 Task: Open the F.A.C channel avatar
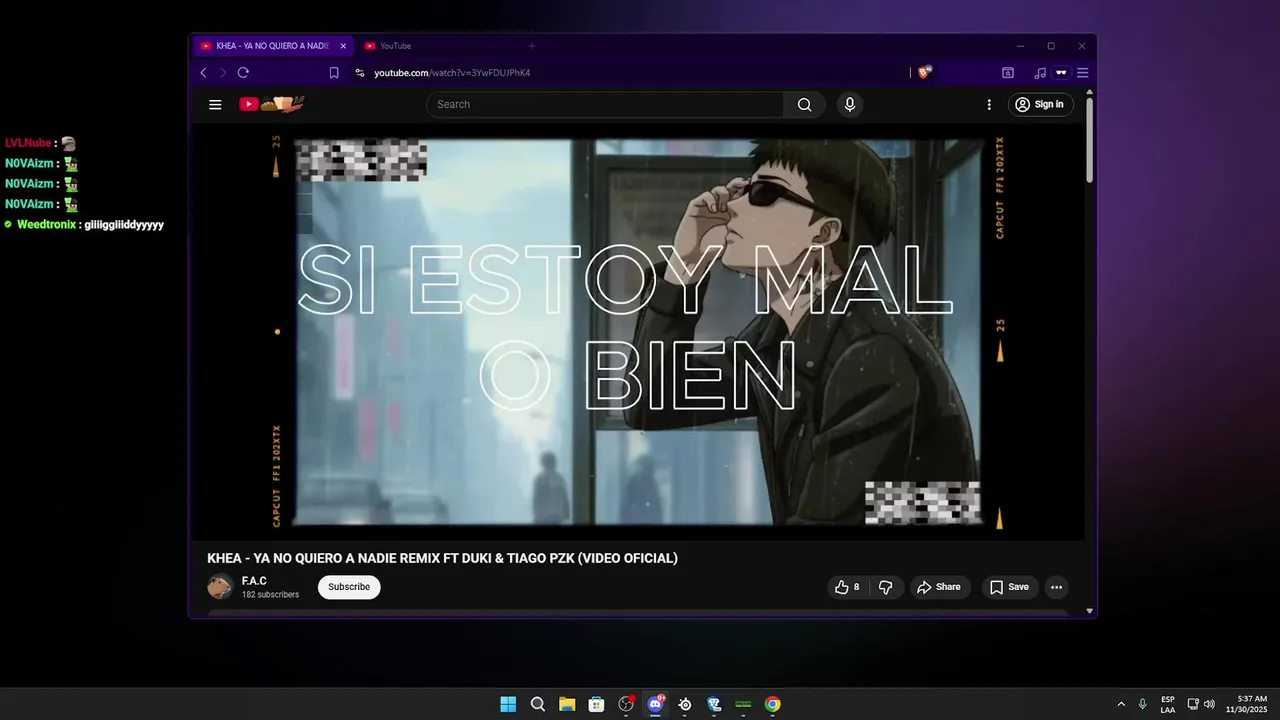[x=220, y=587]
